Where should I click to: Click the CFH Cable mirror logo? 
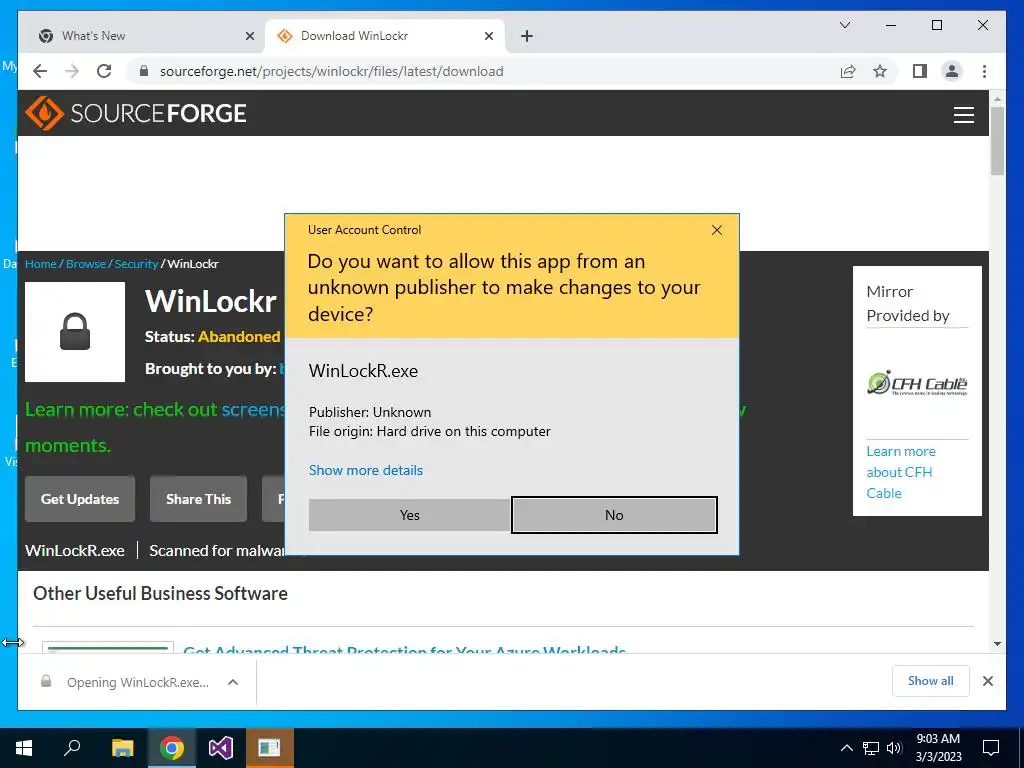point(917,383)
